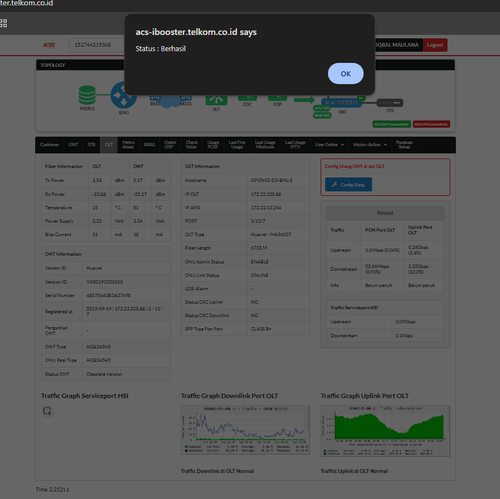Screen dimensions: 500x499
Task: Click the grid icon in the browser toolbar
Action: [3, 23]
